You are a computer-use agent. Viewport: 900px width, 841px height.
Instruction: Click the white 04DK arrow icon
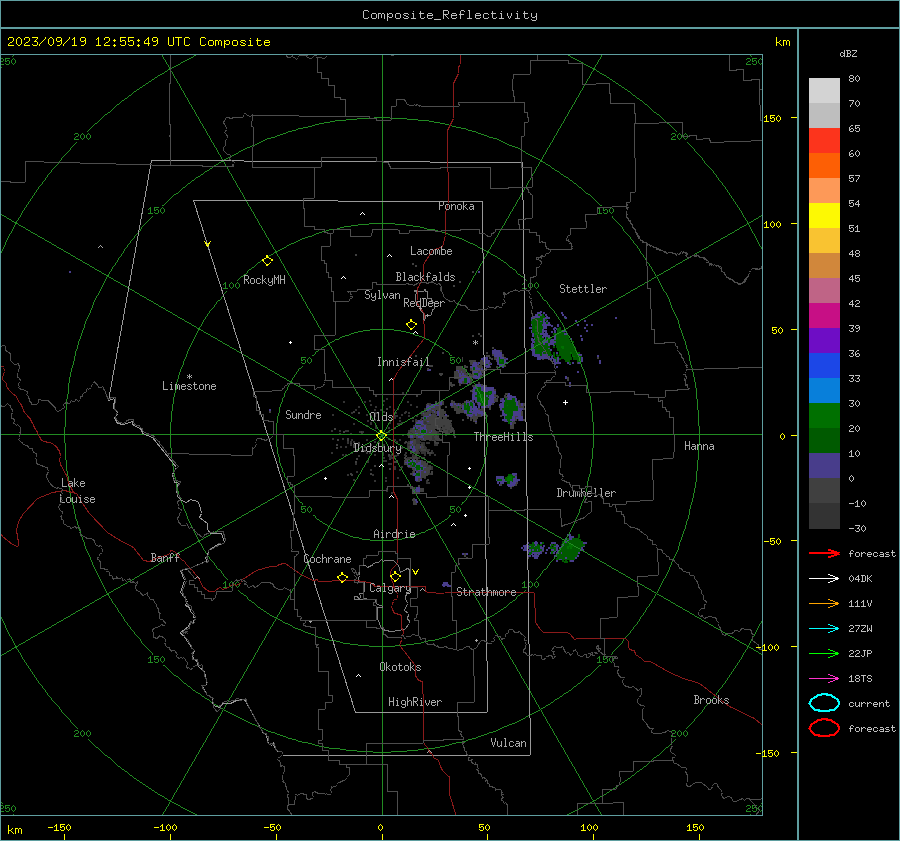tap(824, 579)
